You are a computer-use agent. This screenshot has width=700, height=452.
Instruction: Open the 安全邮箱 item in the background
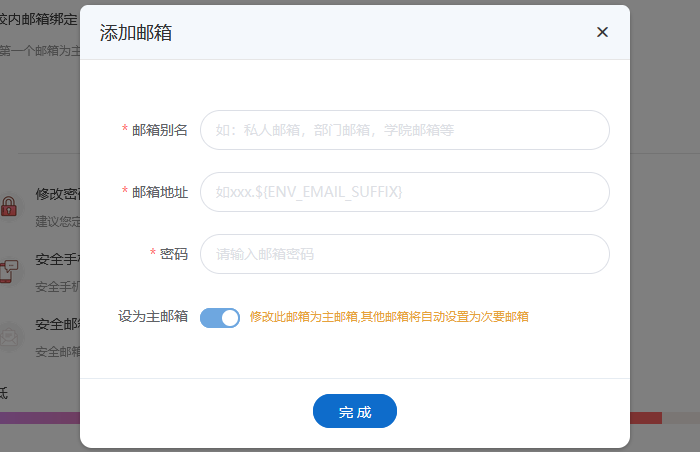[x=57, y=324]
